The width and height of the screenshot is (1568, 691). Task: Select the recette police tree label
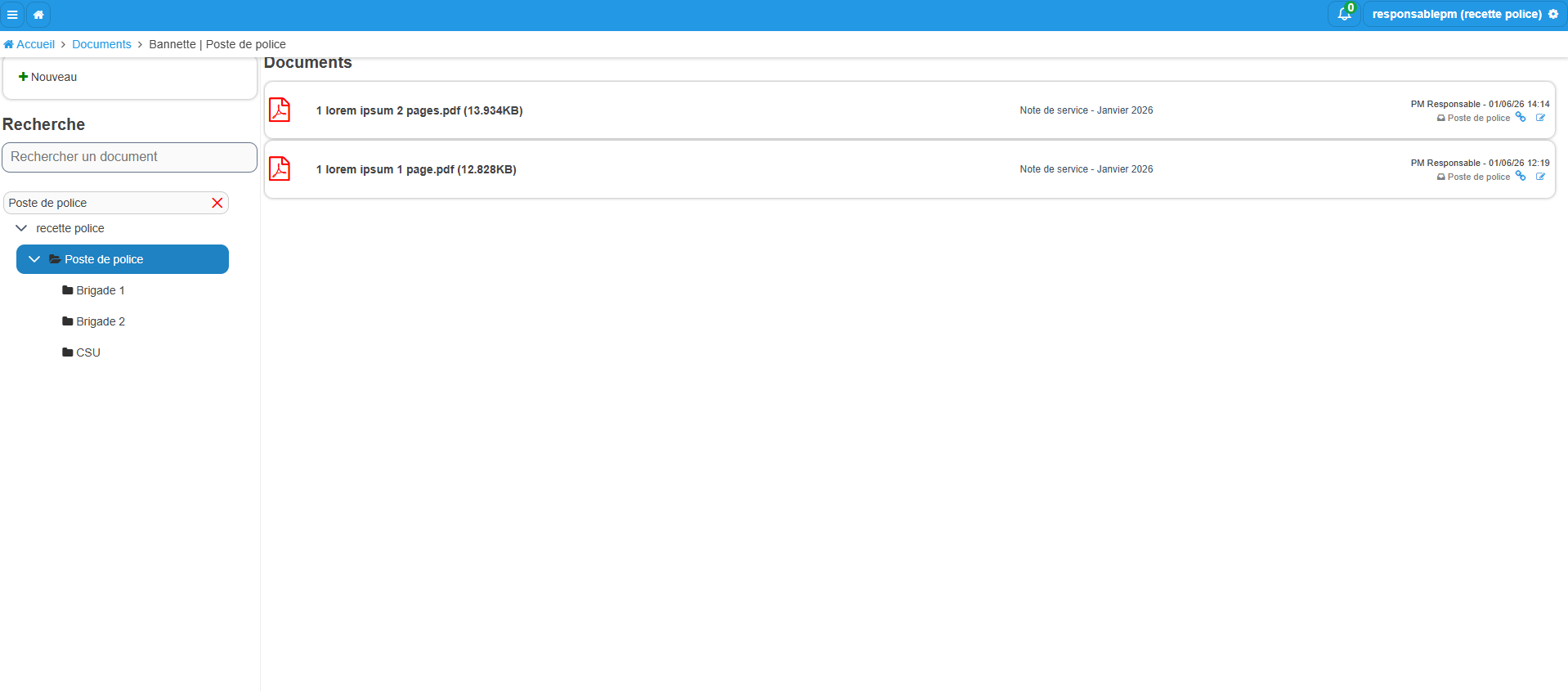70,228
